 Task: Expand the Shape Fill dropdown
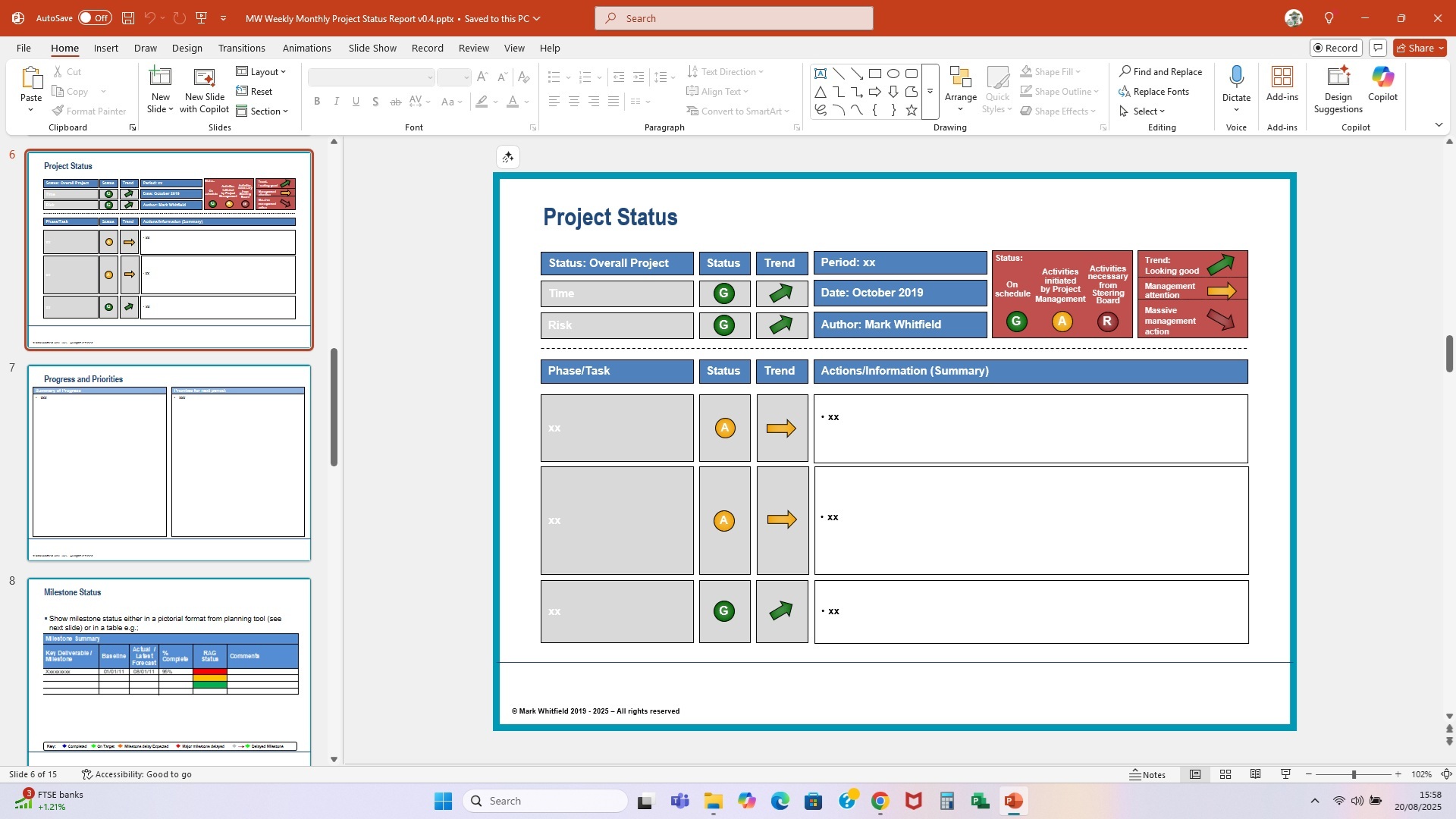coord(1080,71)
